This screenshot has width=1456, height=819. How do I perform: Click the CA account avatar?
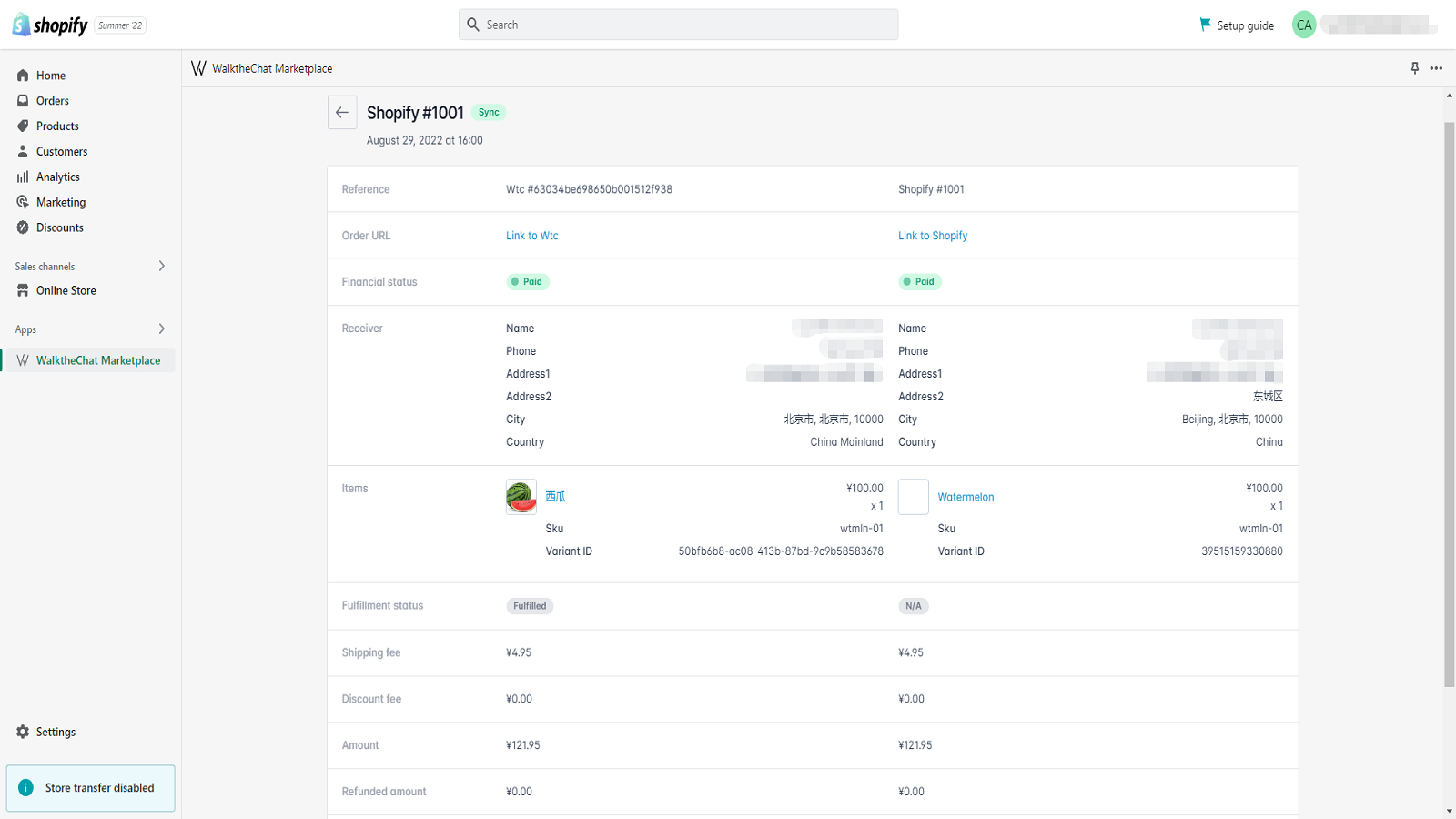coord(1304,25)
